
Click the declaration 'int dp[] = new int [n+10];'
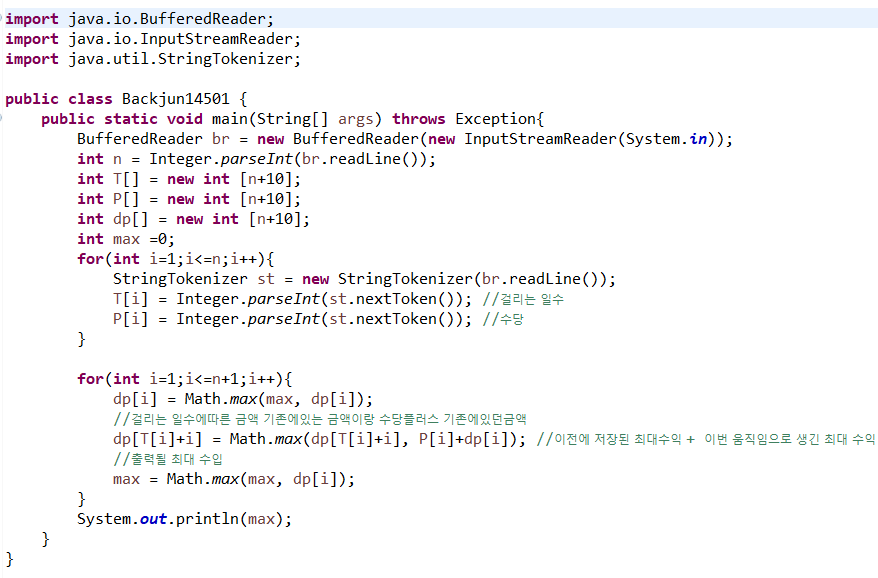(194, 219)
